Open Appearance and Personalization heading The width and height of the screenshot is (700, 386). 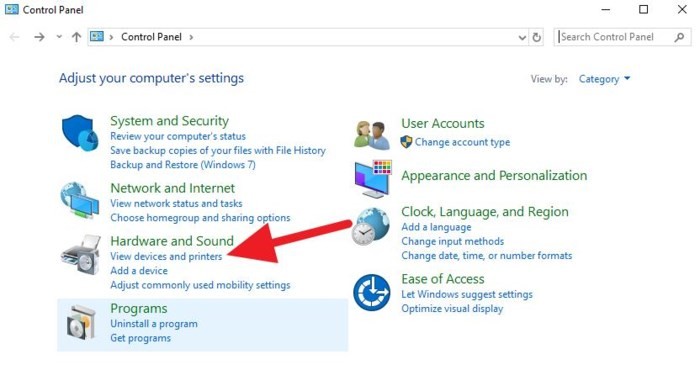494,176
